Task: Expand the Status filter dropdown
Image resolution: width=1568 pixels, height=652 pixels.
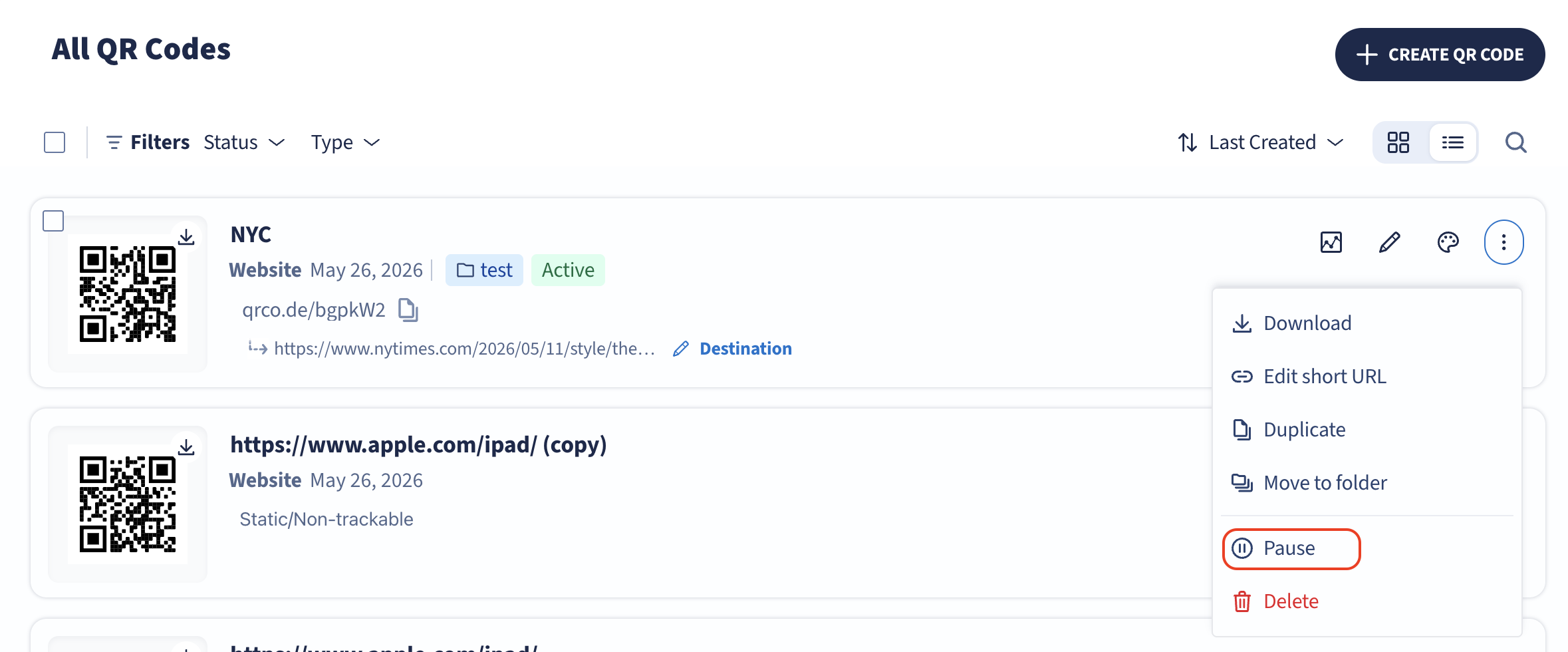Action: [x=244, y=142]
